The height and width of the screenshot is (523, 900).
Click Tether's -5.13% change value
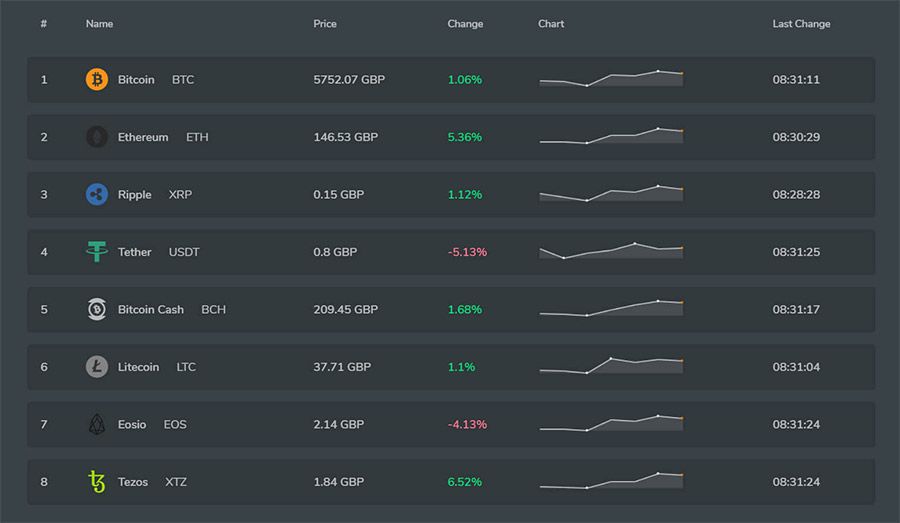point(467,252)
